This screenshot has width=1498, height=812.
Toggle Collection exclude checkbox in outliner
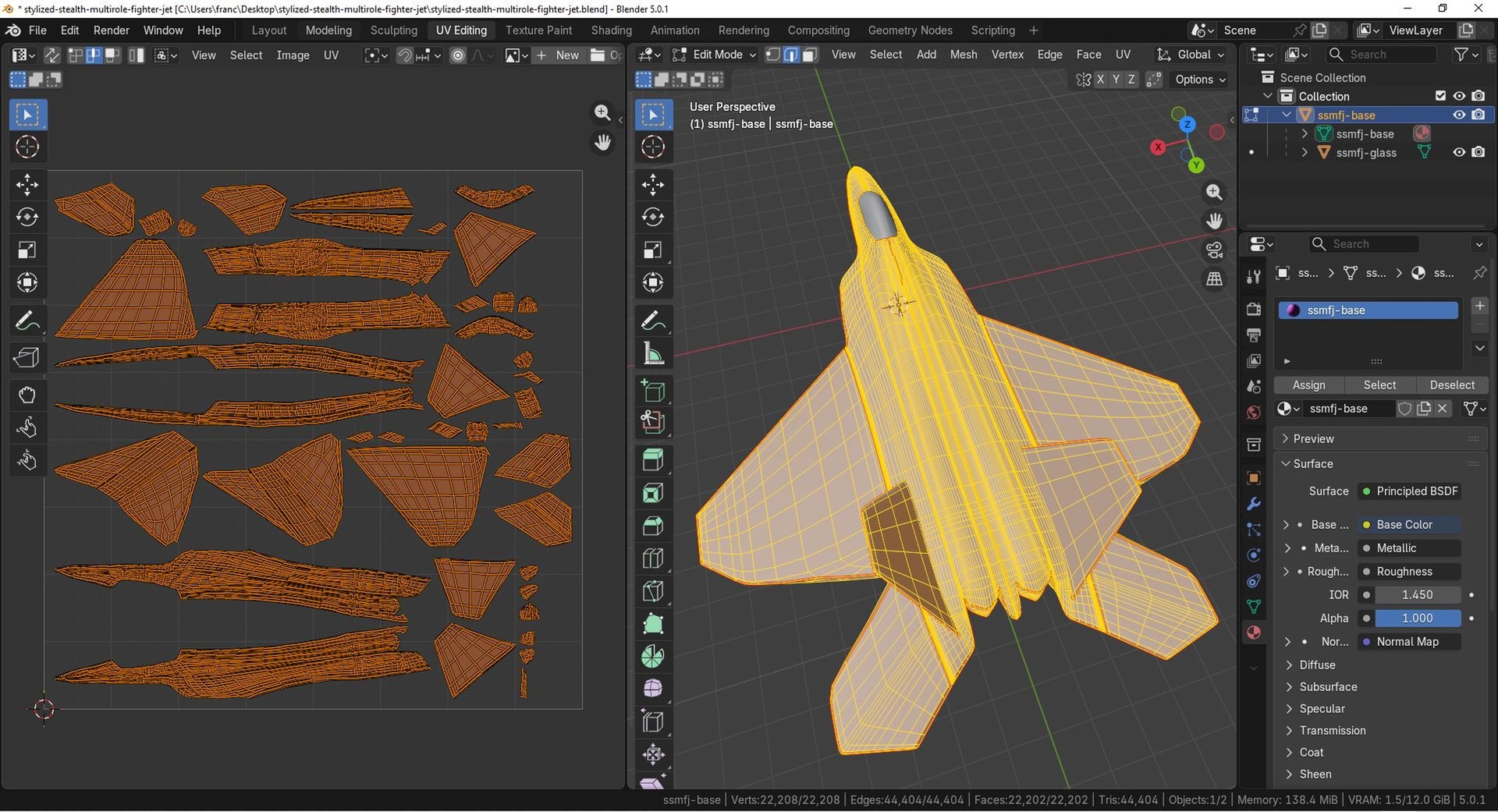[1440, 96]
